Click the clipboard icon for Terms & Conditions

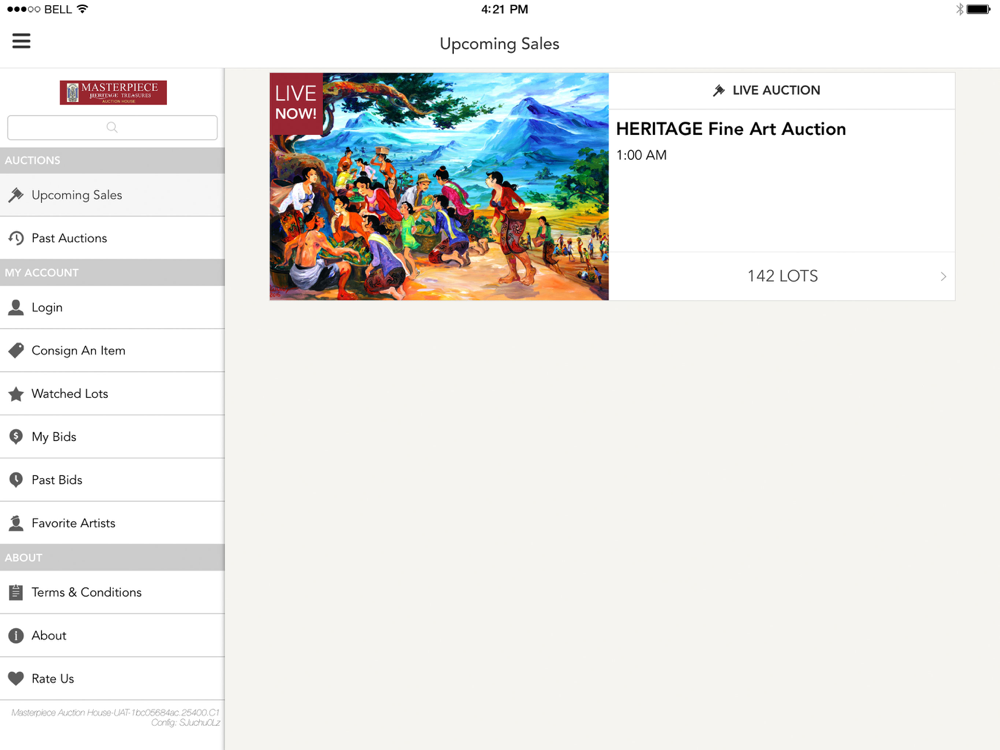click(16, 592)
